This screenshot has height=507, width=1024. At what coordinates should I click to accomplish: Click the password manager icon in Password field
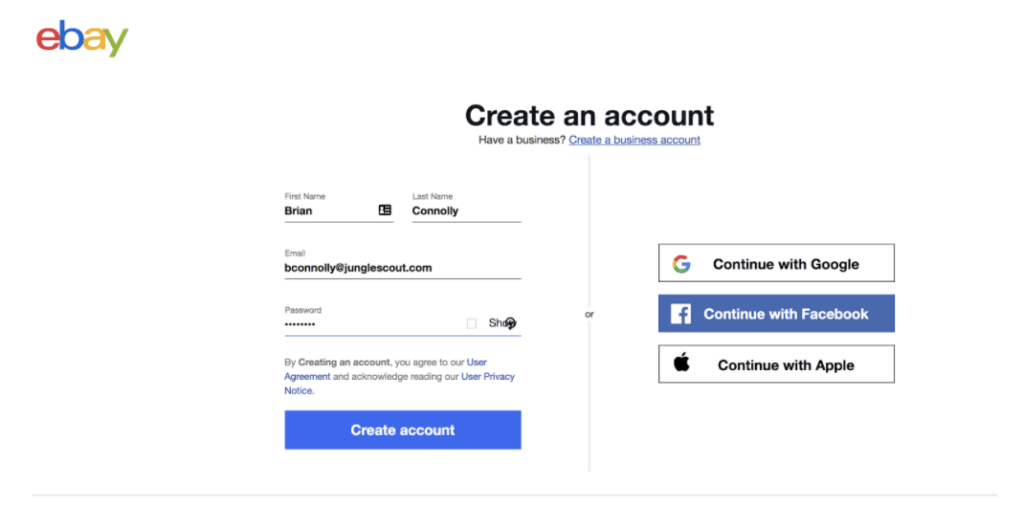[x=510, y=323]
